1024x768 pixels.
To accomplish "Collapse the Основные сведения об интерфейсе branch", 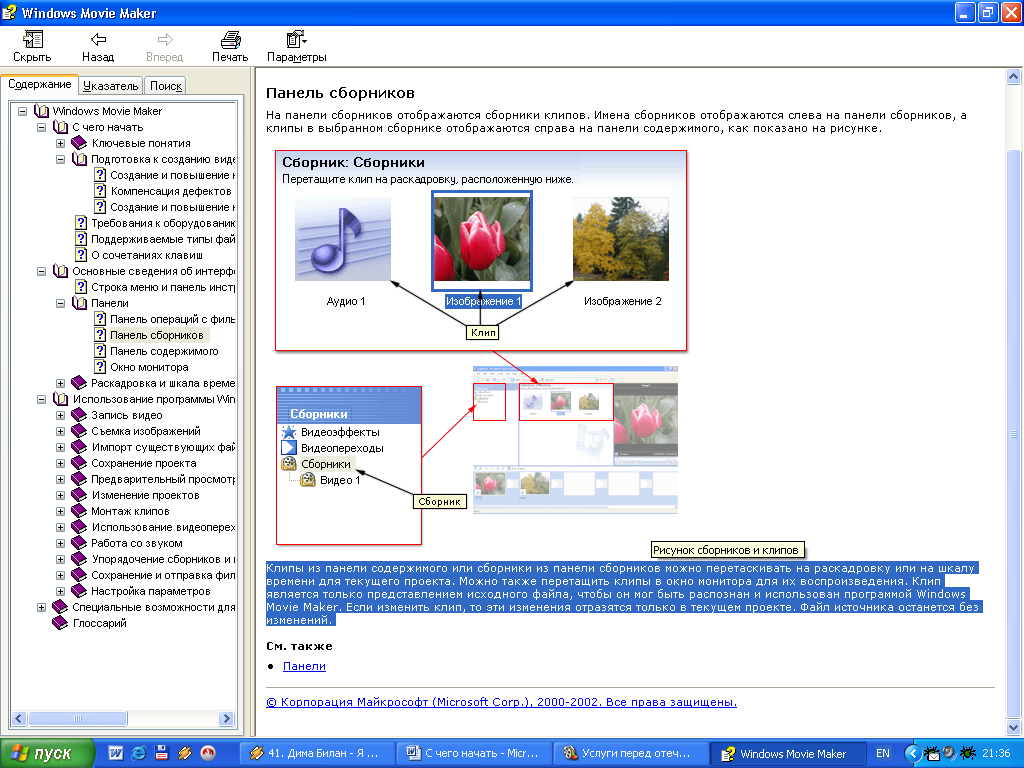I will pos(41,271).
